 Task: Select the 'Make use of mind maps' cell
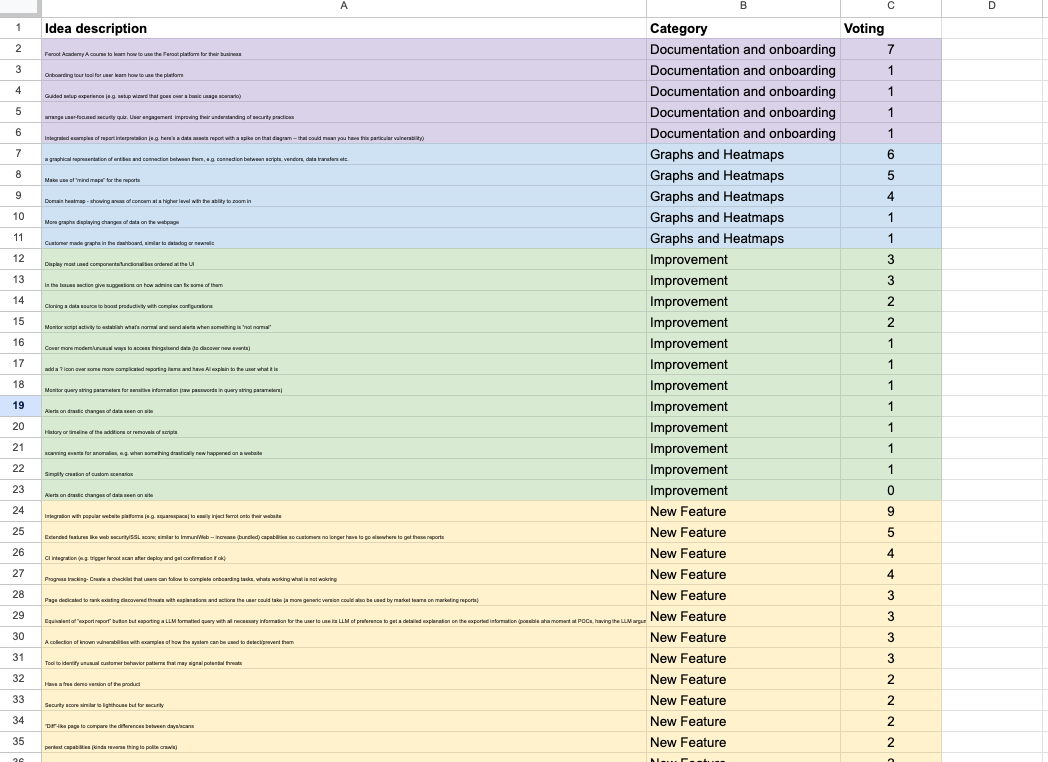coord(344,175)
